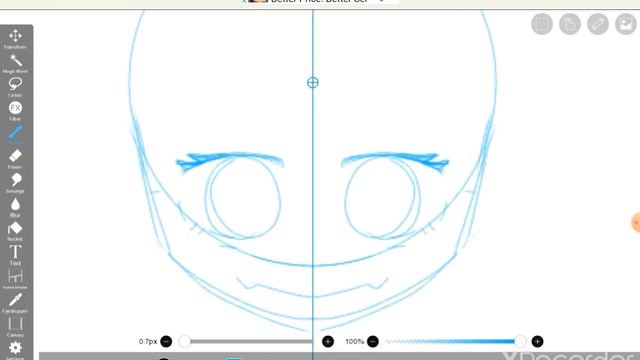640x360 pixels.
Task: Select the Text tool
Action: [16, 255]
